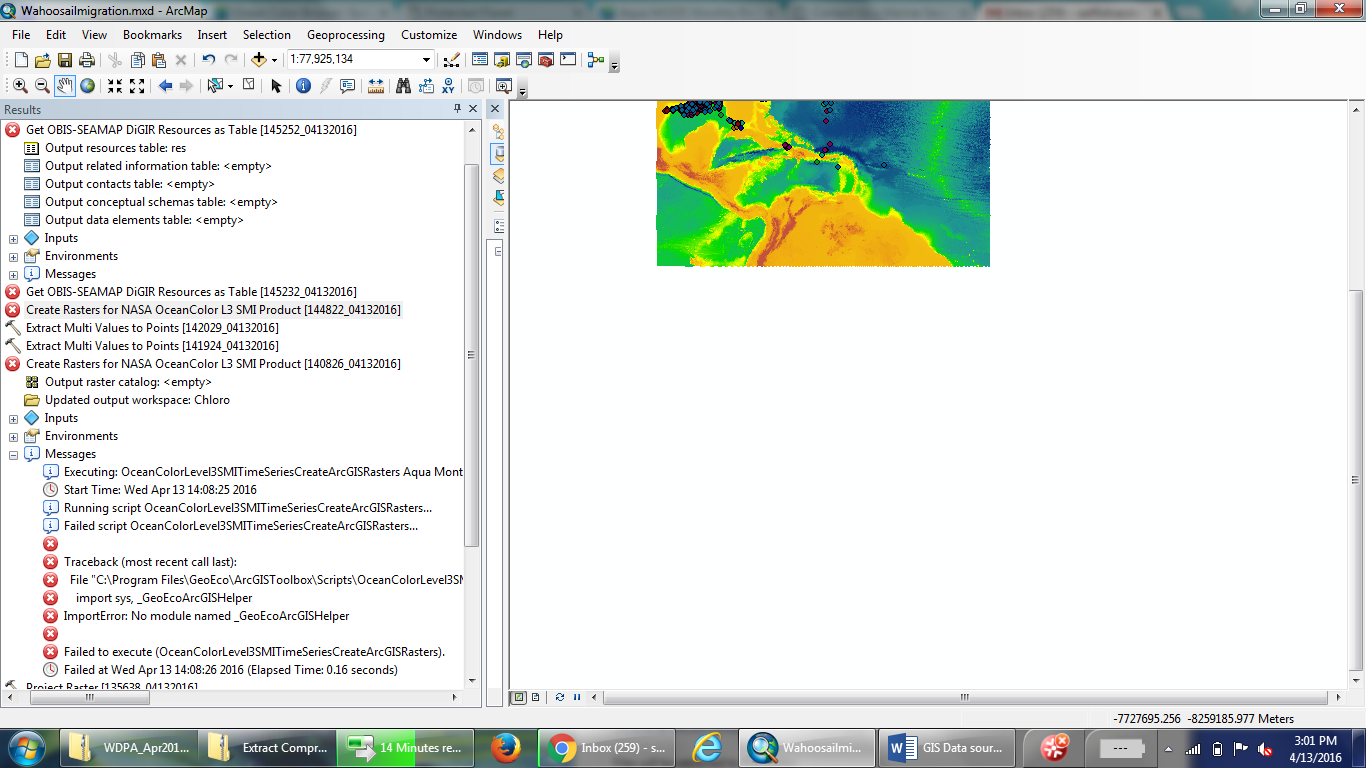The height and width of the screenshot is (768, 1366).
Task: Collapse Messages under the OceanColor 140826 result
Action: pyautogui.click(x=13, y=454)
